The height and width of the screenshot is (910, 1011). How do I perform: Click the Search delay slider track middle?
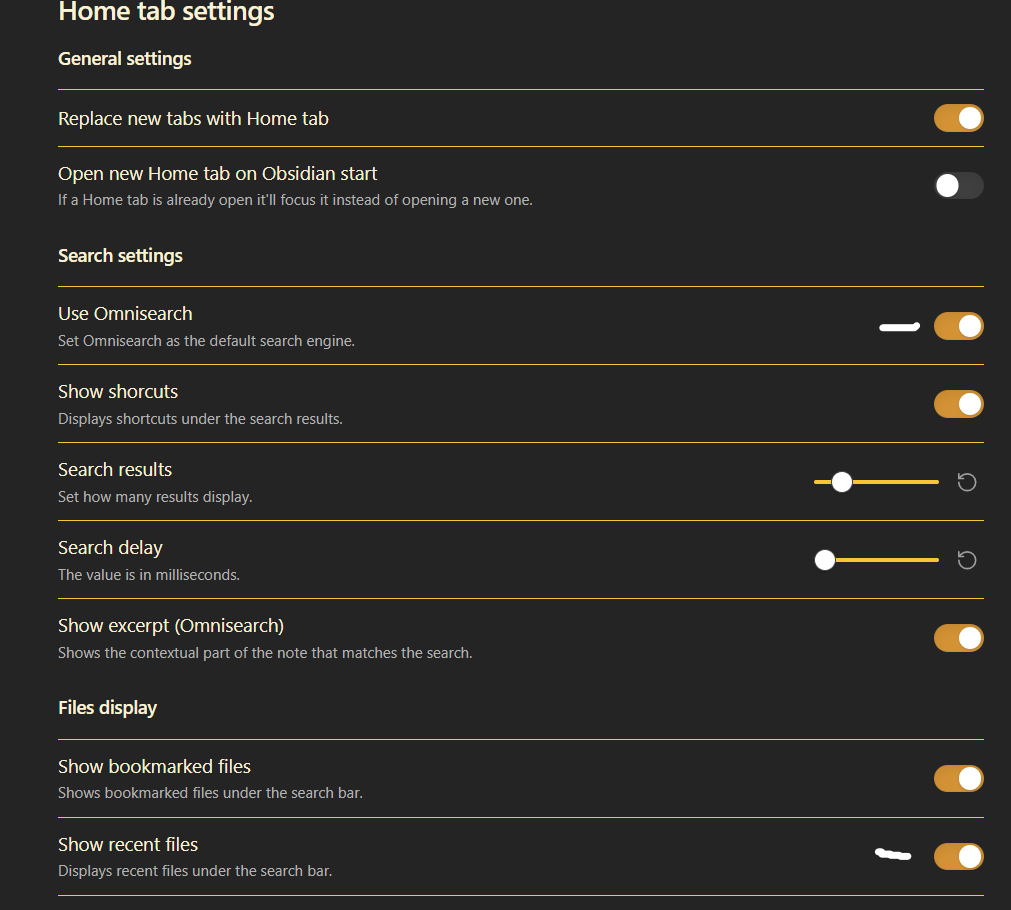pyautogui.click(x=876, y=560)
